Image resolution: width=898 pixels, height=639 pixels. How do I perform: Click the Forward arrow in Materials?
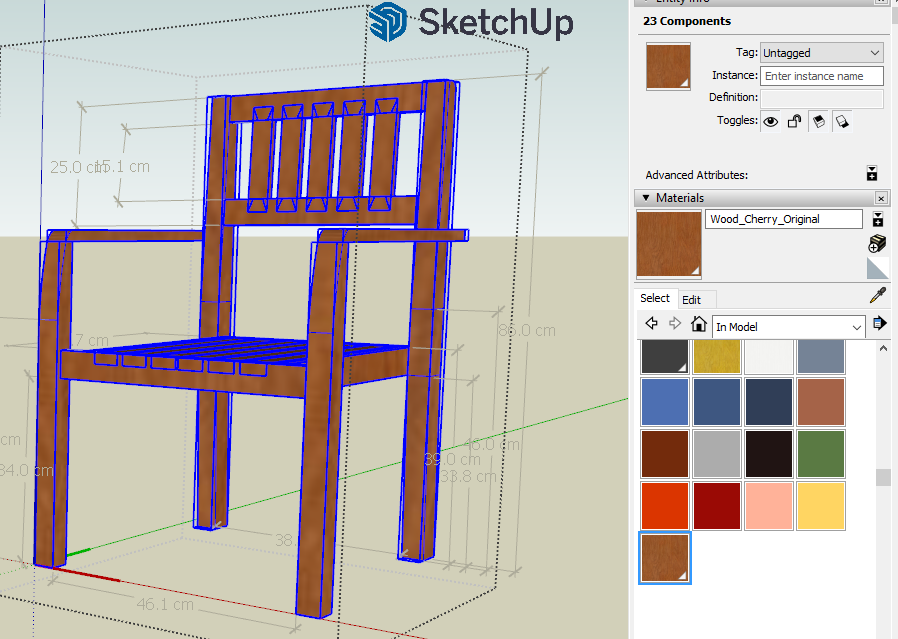point(675,324)
